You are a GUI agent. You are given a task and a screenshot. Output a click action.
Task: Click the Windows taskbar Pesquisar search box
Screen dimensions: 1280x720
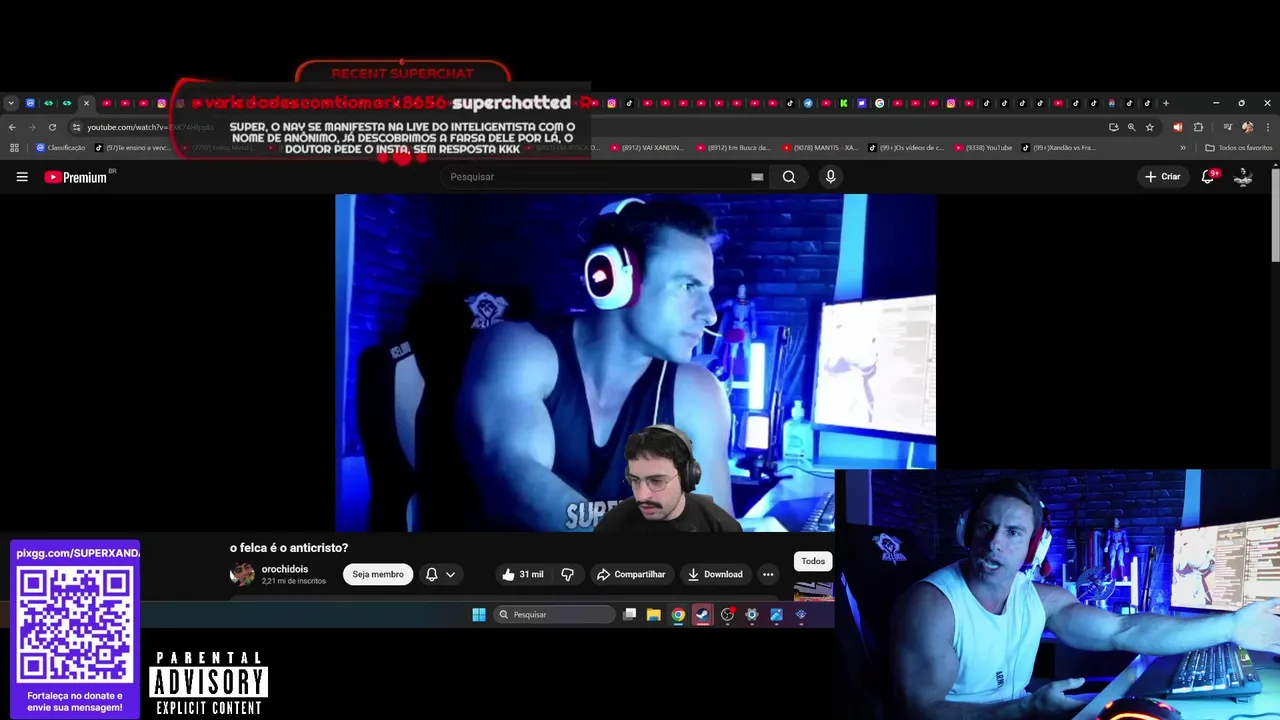[555, 615]
